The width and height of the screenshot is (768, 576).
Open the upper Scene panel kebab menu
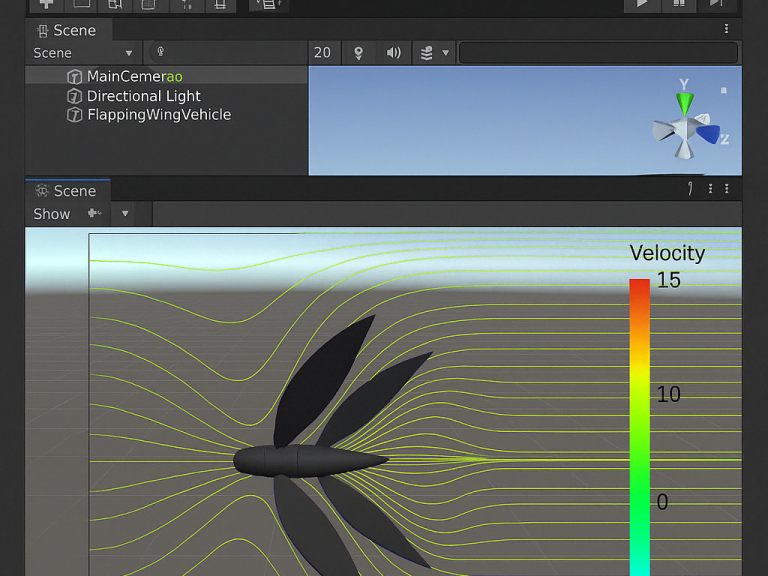click(x=726, y=29)
